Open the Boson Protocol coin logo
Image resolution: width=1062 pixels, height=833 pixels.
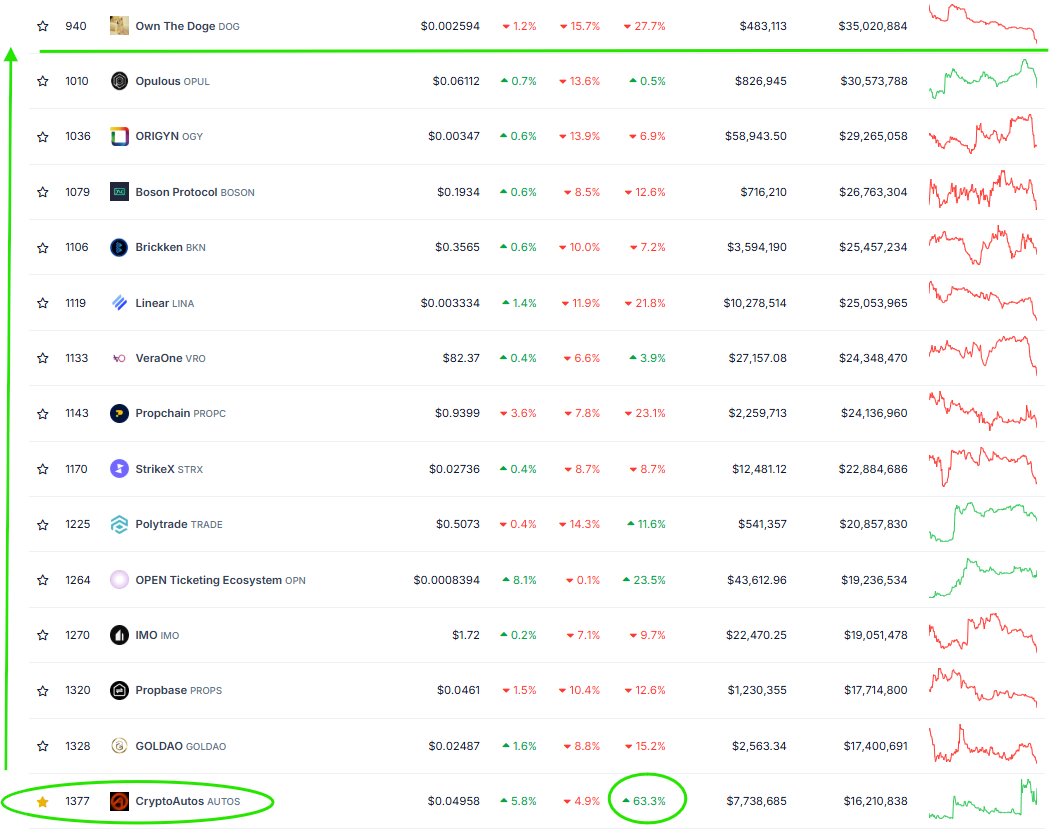119,192
